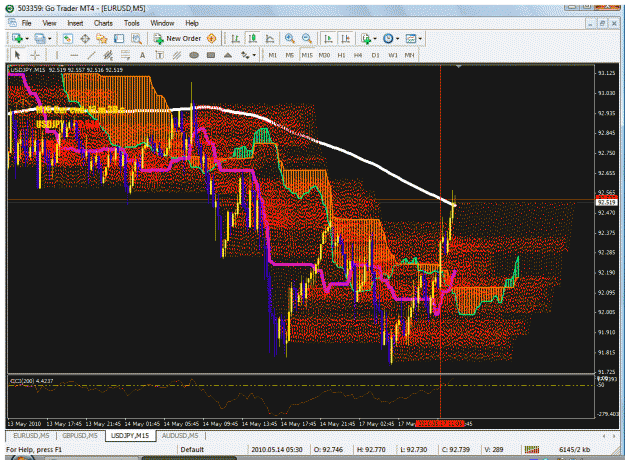Zoom in on the chart
The image size is (625, 460).
click(x=290, y=39)
